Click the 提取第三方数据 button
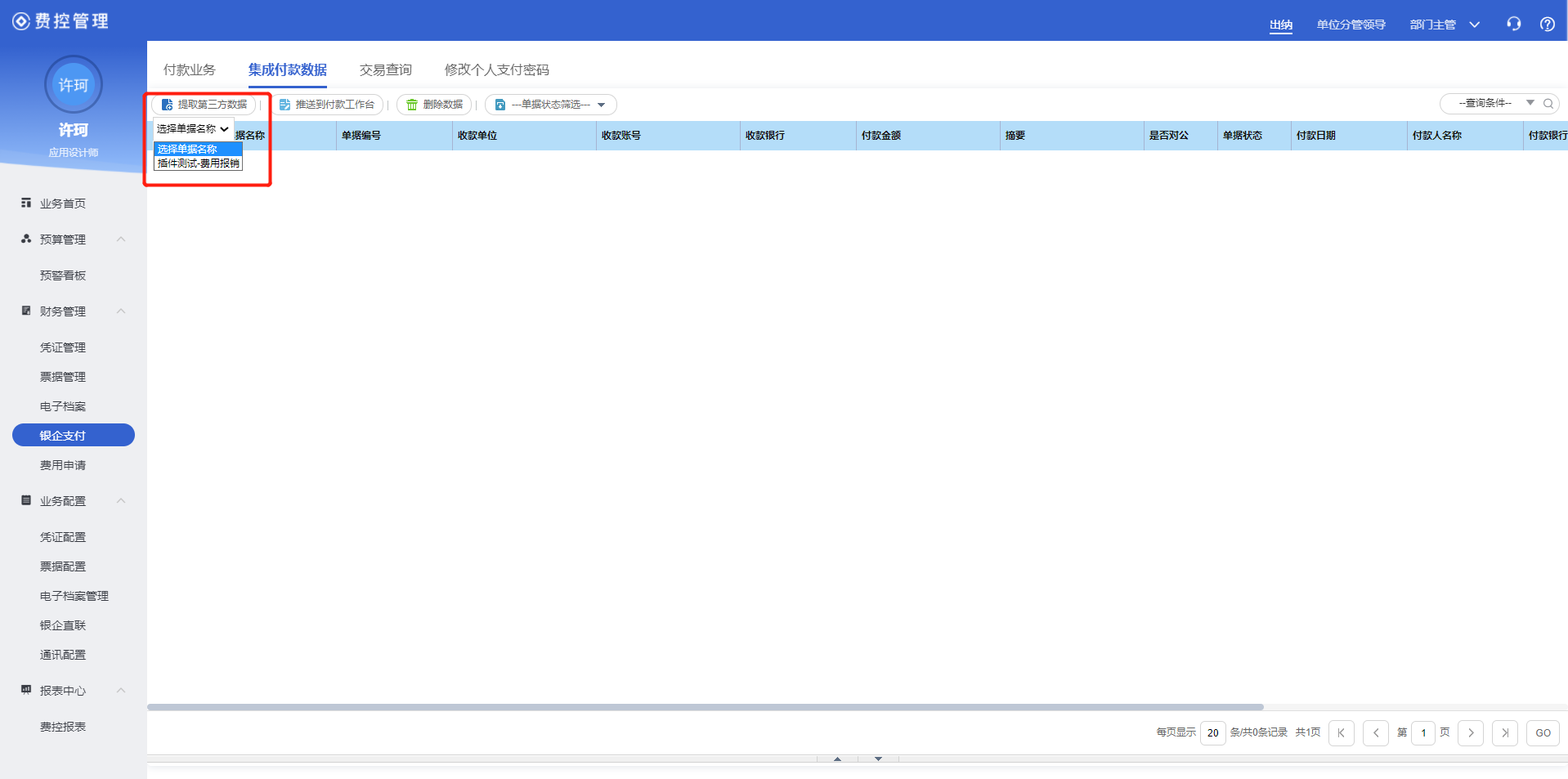 click(x=204, y=105)
